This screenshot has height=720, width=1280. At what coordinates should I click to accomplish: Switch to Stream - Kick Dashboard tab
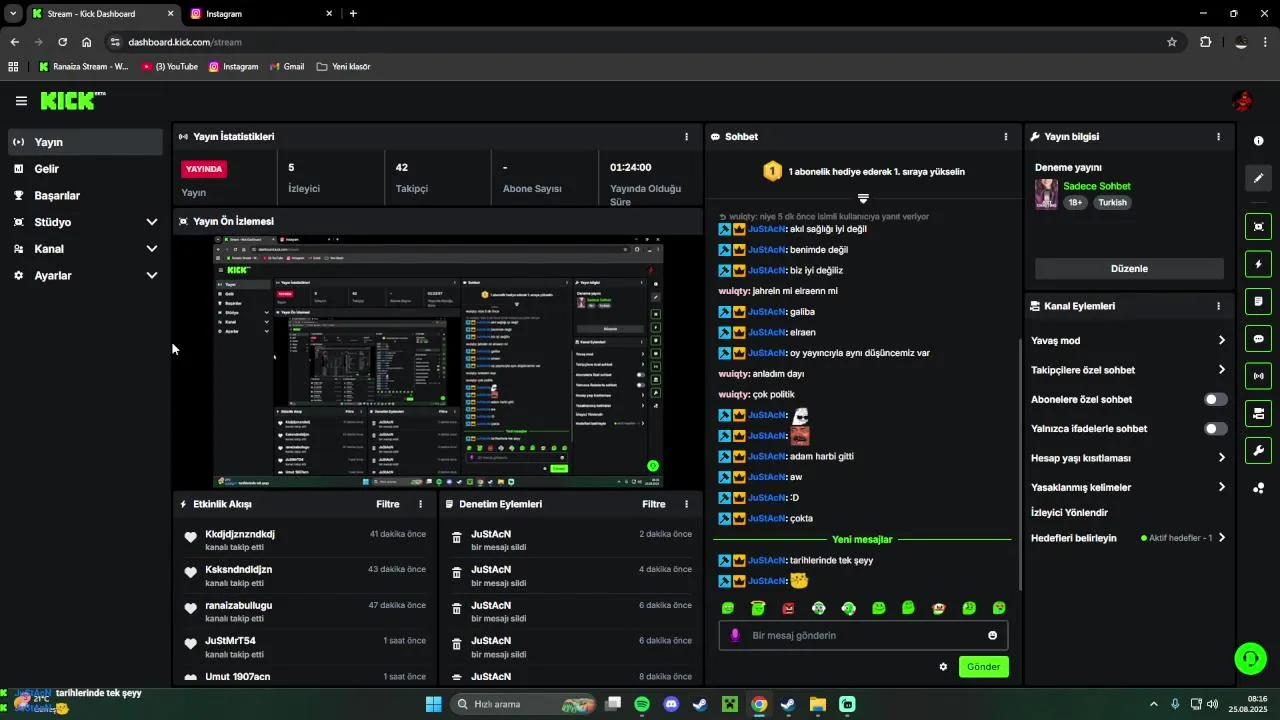click(x=102, y=14)
